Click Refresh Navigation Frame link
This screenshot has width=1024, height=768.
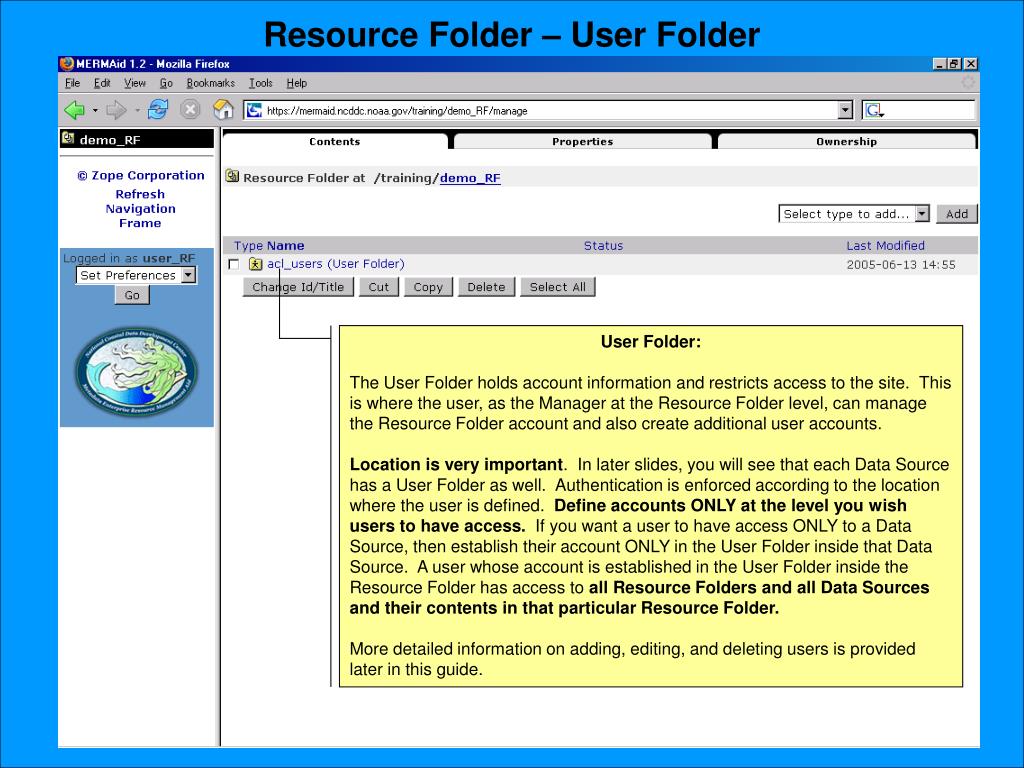(x=140, y=208)
